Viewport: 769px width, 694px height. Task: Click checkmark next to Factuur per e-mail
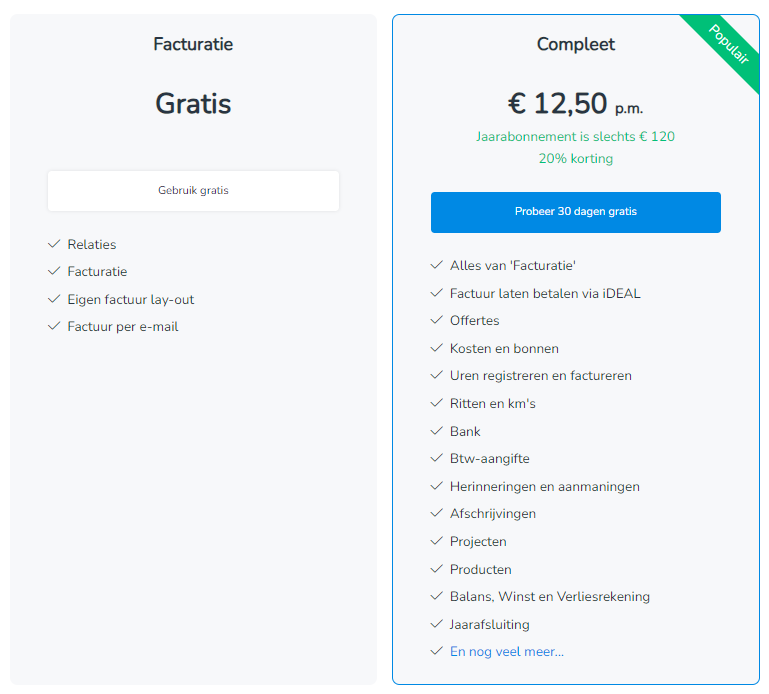pyautogui.click(x=54, y=327)
